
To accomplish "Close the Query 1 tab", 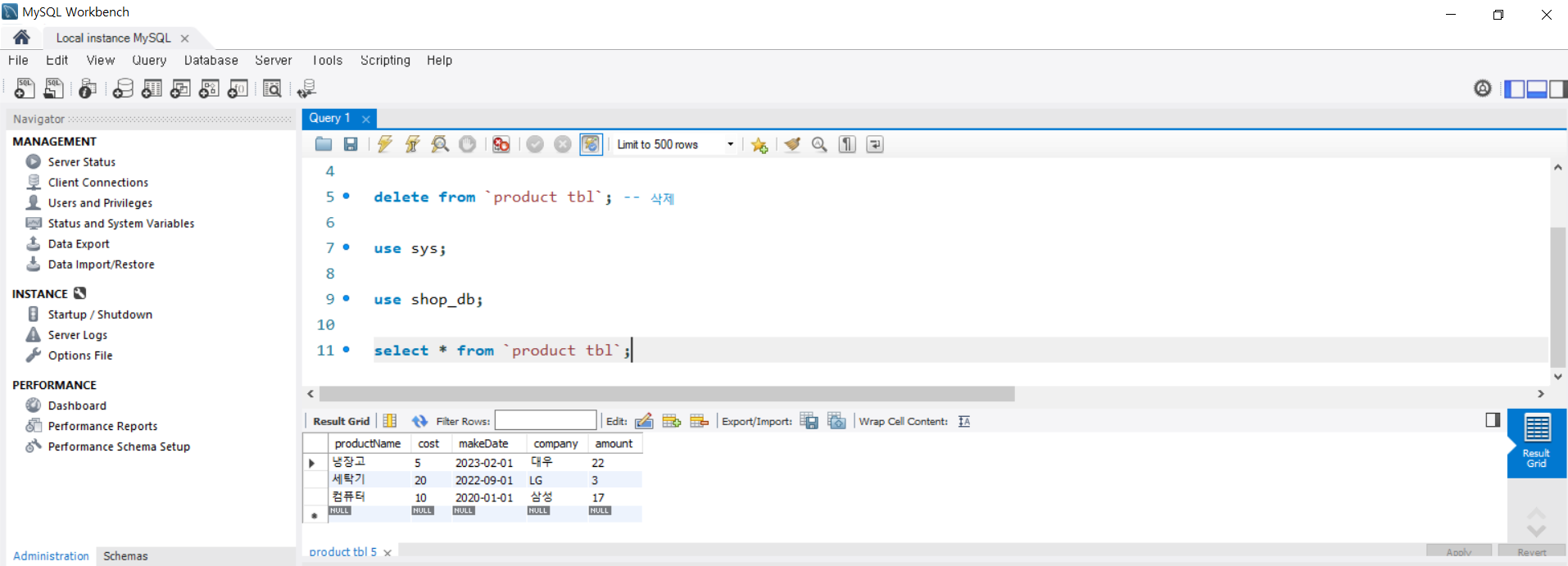I will point(366,119).
